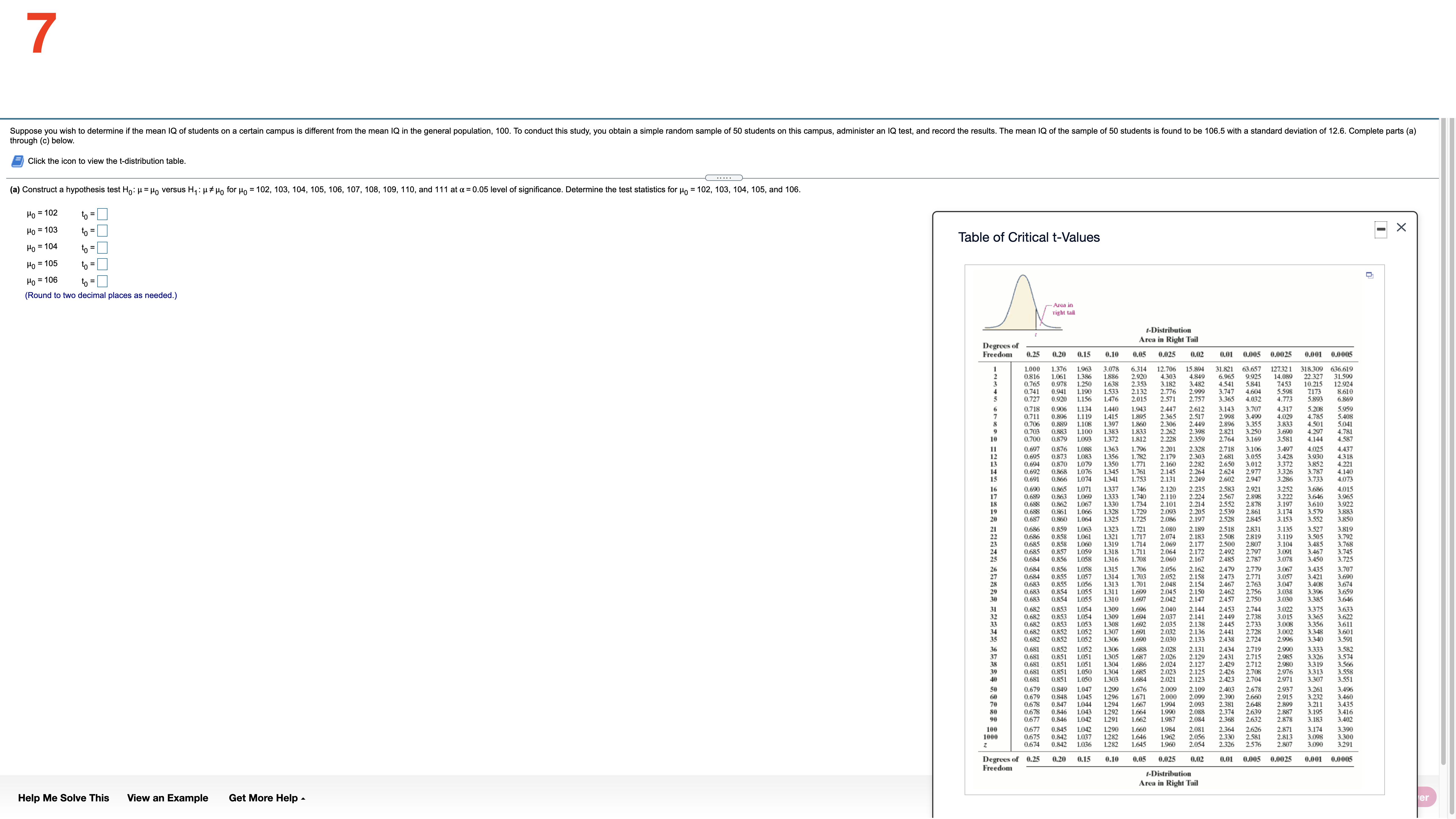The height and width of the screenshot is (819, 1456).
Task: Select the t0 input for μ0 = 102
Action: tap(102, 214)
